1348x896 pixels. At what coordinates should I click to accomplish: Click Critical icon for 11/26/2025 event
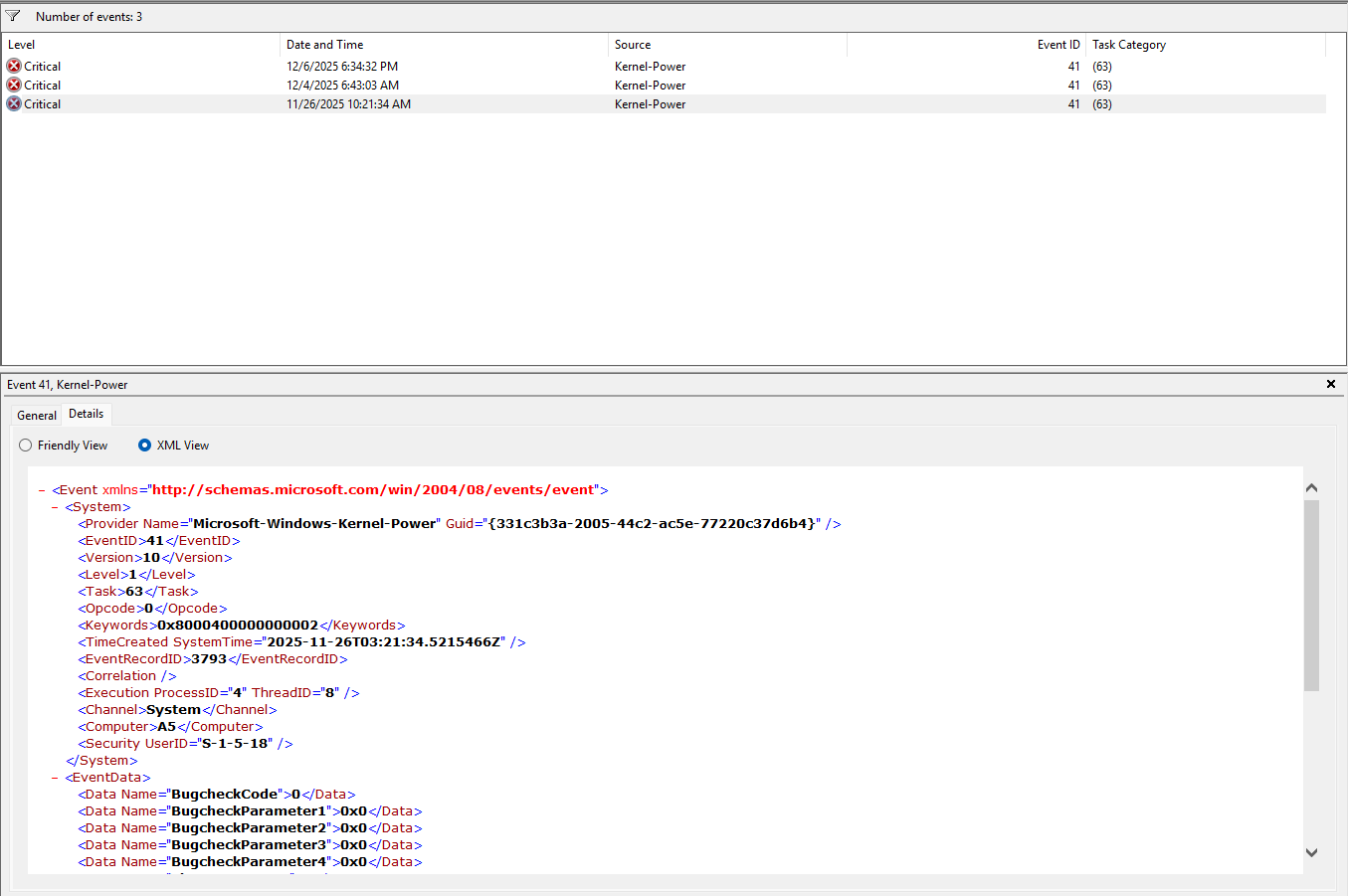[x=14, y=103]
